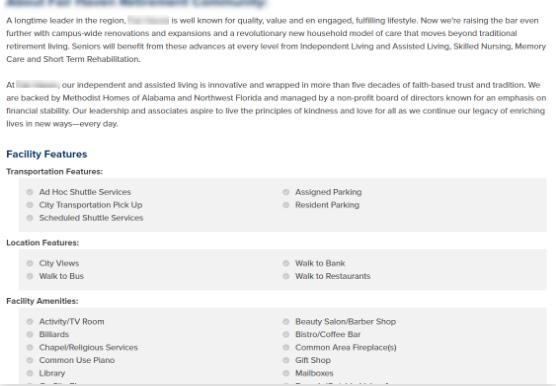Click the Location Features label
The image size is (556, 386).
[x=43, y=243]
